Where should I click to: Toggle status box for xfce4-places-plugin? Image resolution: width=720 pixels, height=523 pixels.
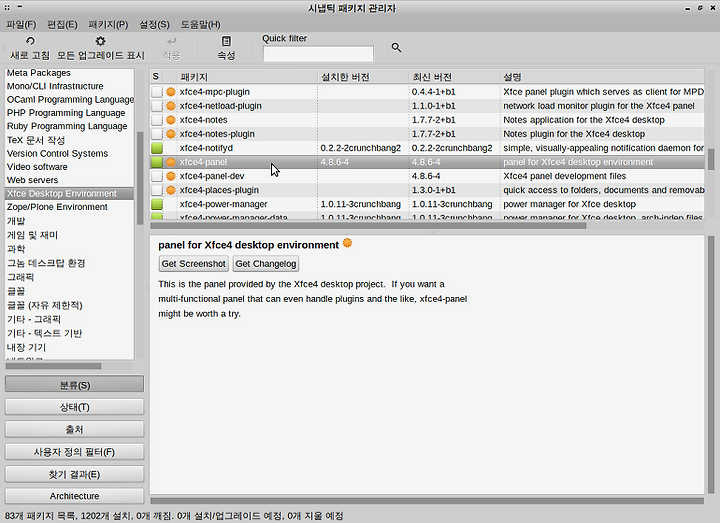(157, 190)
